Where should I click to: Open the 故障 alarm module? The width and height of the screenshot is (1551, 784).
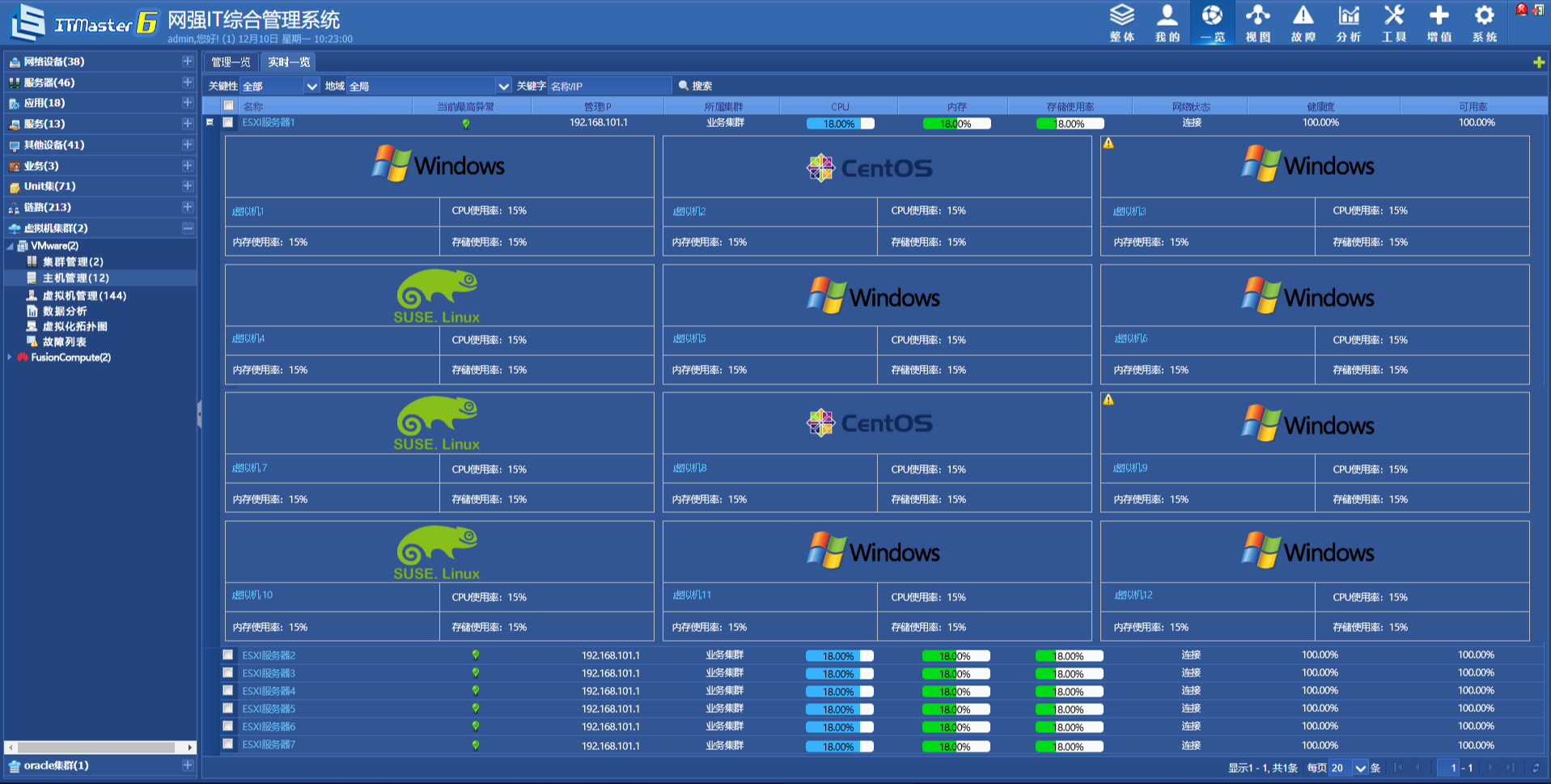point(1303,23)
